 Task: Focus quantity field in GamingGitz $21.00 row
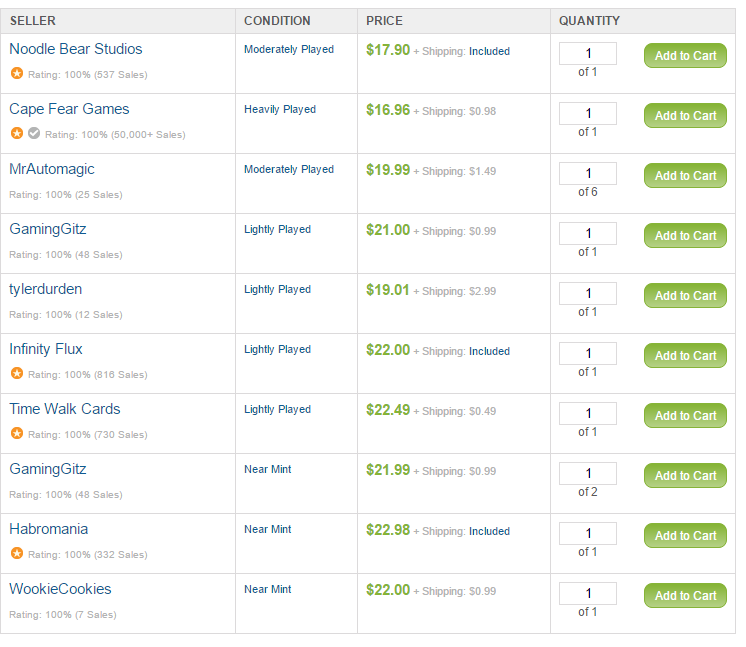[588, 233]
